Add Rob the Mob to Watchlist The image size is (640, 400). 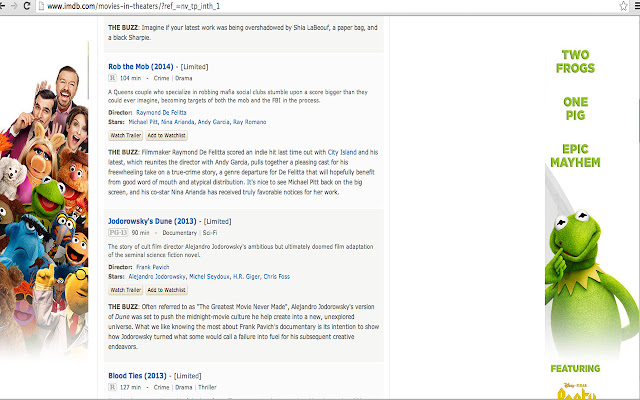click(x=167, y=136)
